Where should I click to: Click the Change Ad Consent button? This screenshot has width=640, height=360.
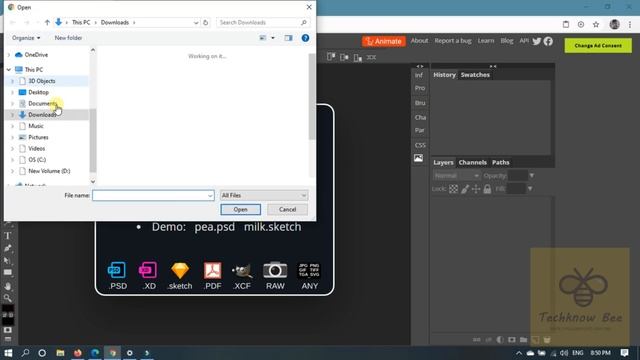[x=598, y=45]
